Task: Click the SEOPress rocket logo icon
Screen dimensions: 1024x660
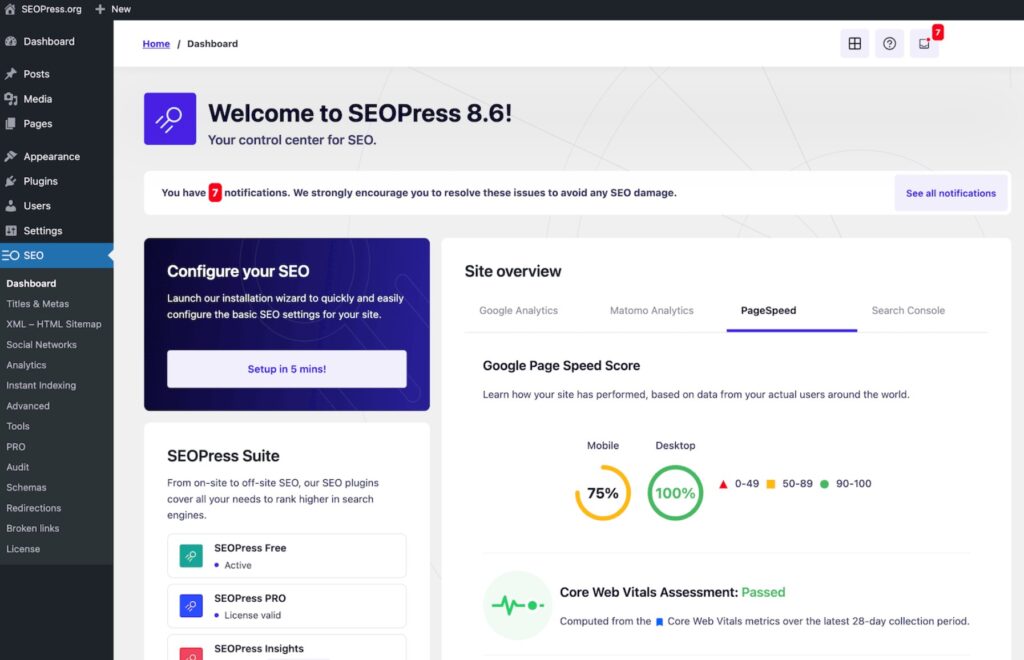Action: [x=170, y=119]
